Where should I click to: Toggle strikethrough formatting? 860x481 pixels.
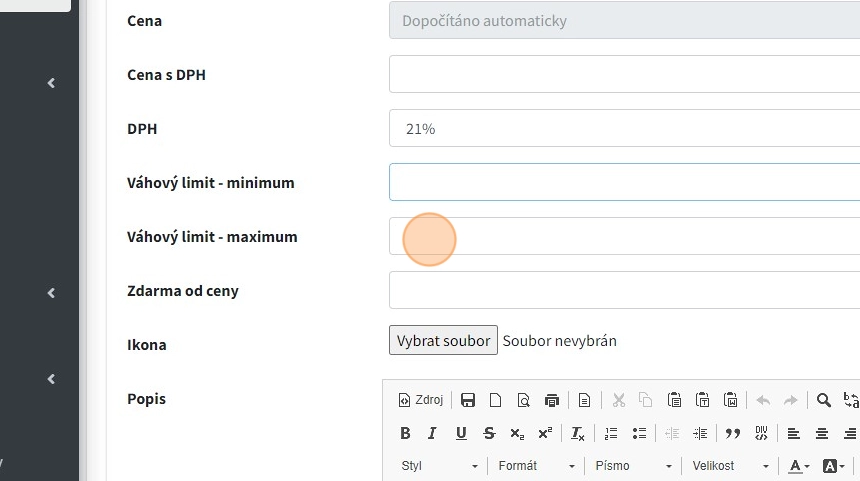coord(489,433)
